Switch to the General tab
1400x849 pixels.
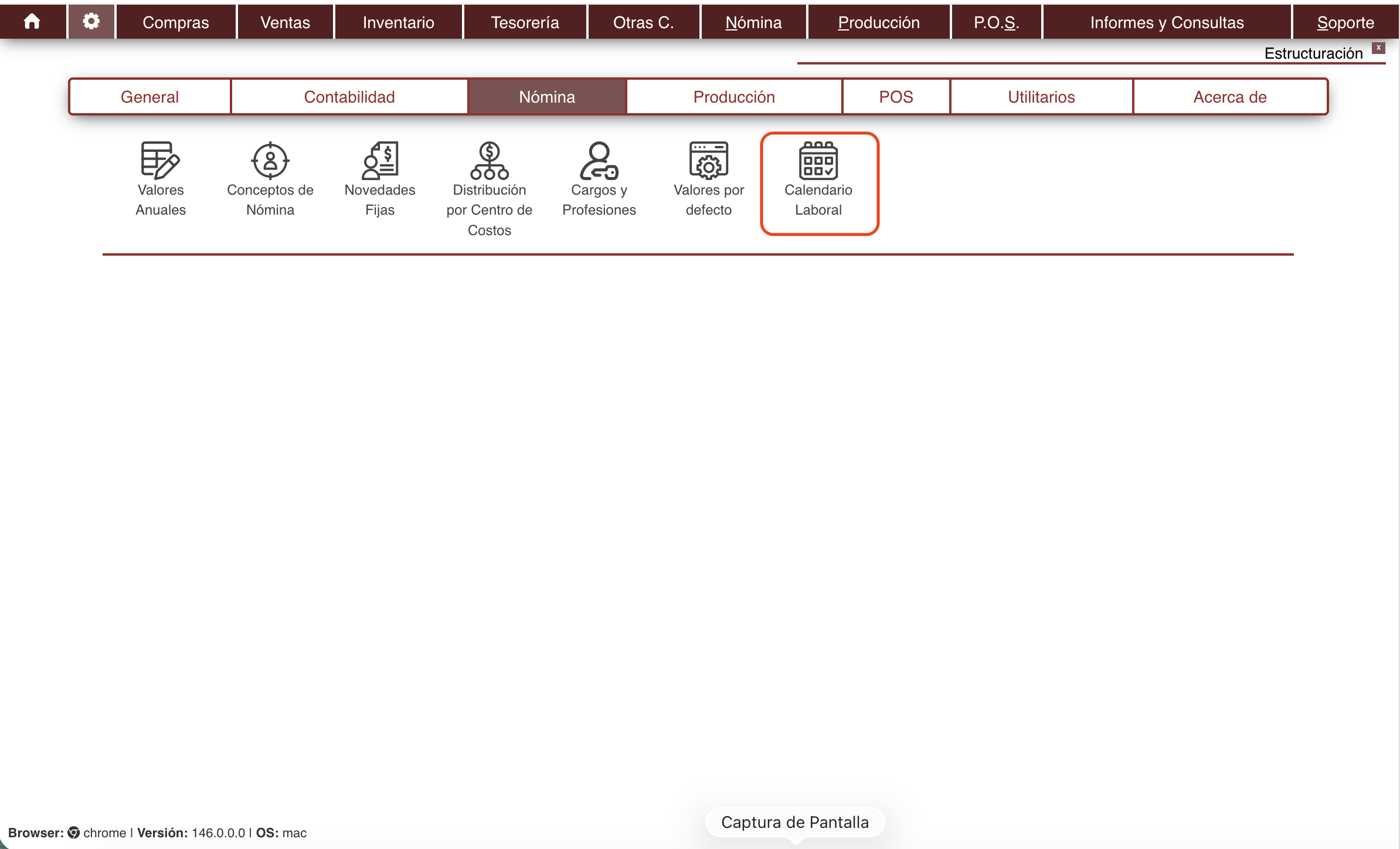point(149,97)
